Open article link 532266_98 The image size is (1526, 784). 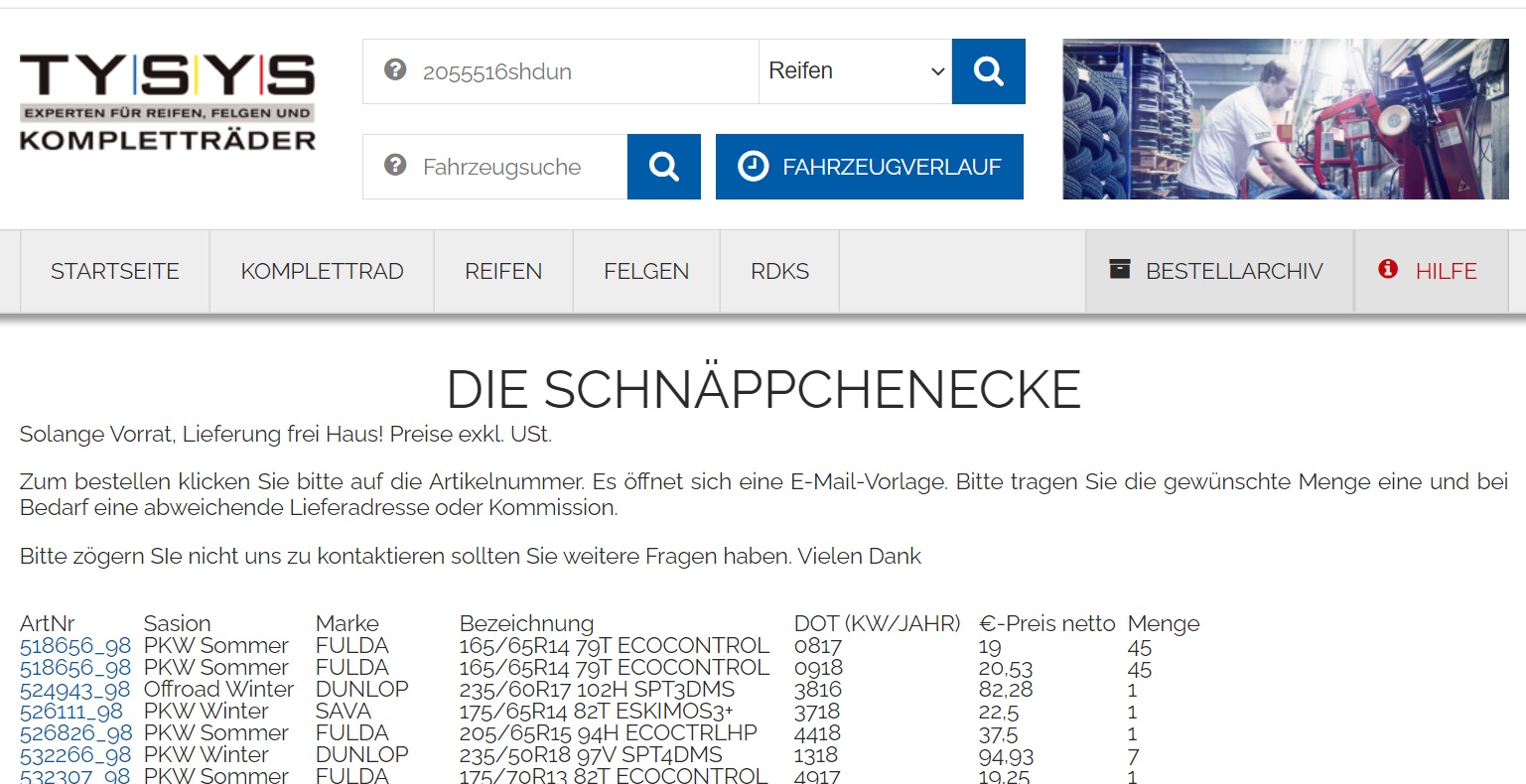(75, 755)
